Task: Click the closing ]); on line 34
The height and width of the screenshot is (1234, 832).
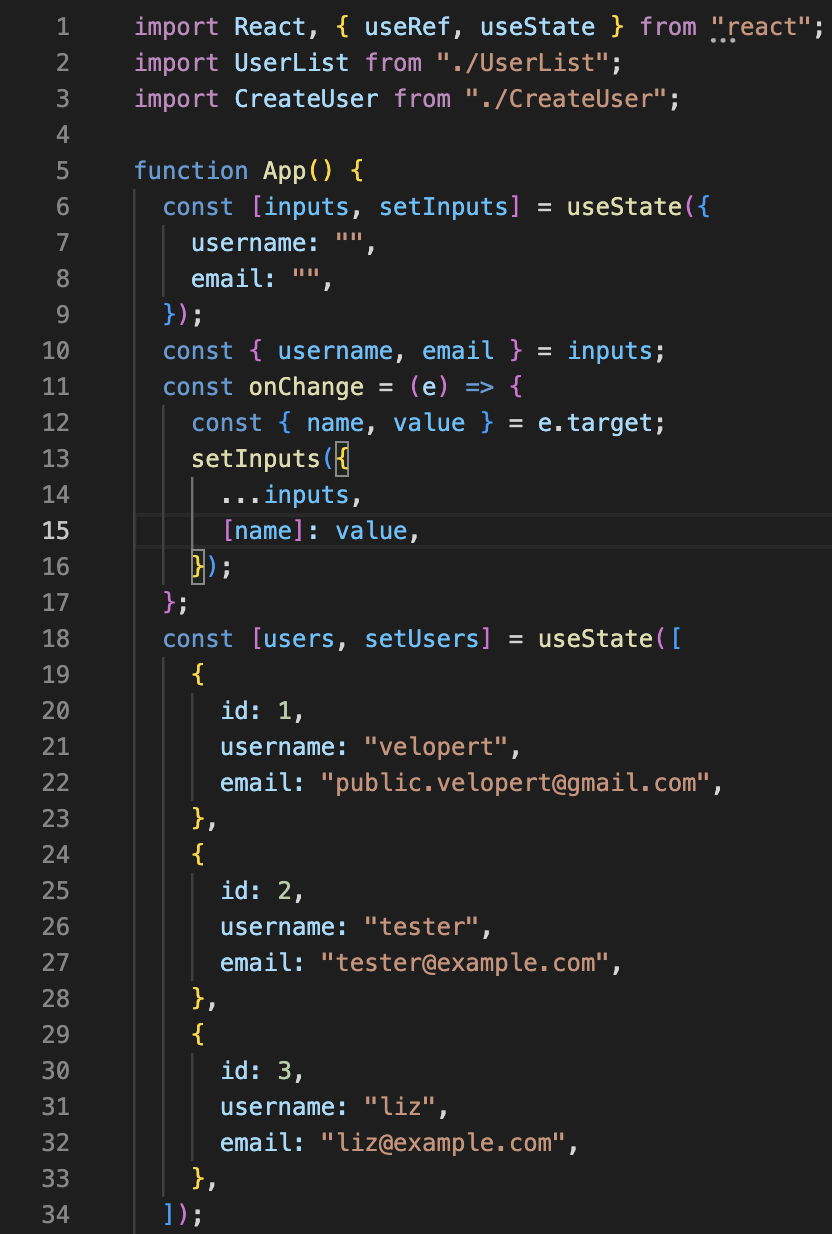Action: point(183,1215)
